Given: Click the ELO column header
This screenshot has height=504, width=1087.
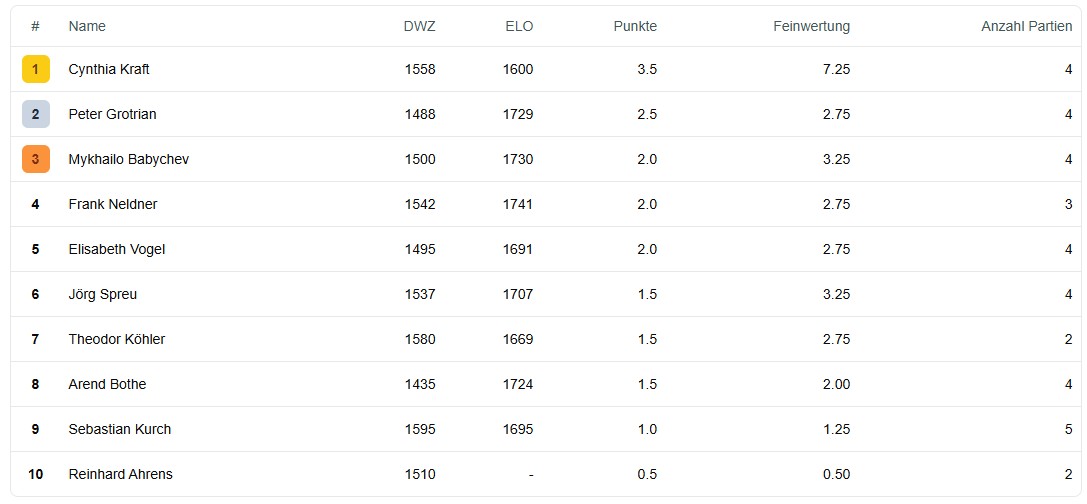Looking at the screenshot, I should 519,26.
